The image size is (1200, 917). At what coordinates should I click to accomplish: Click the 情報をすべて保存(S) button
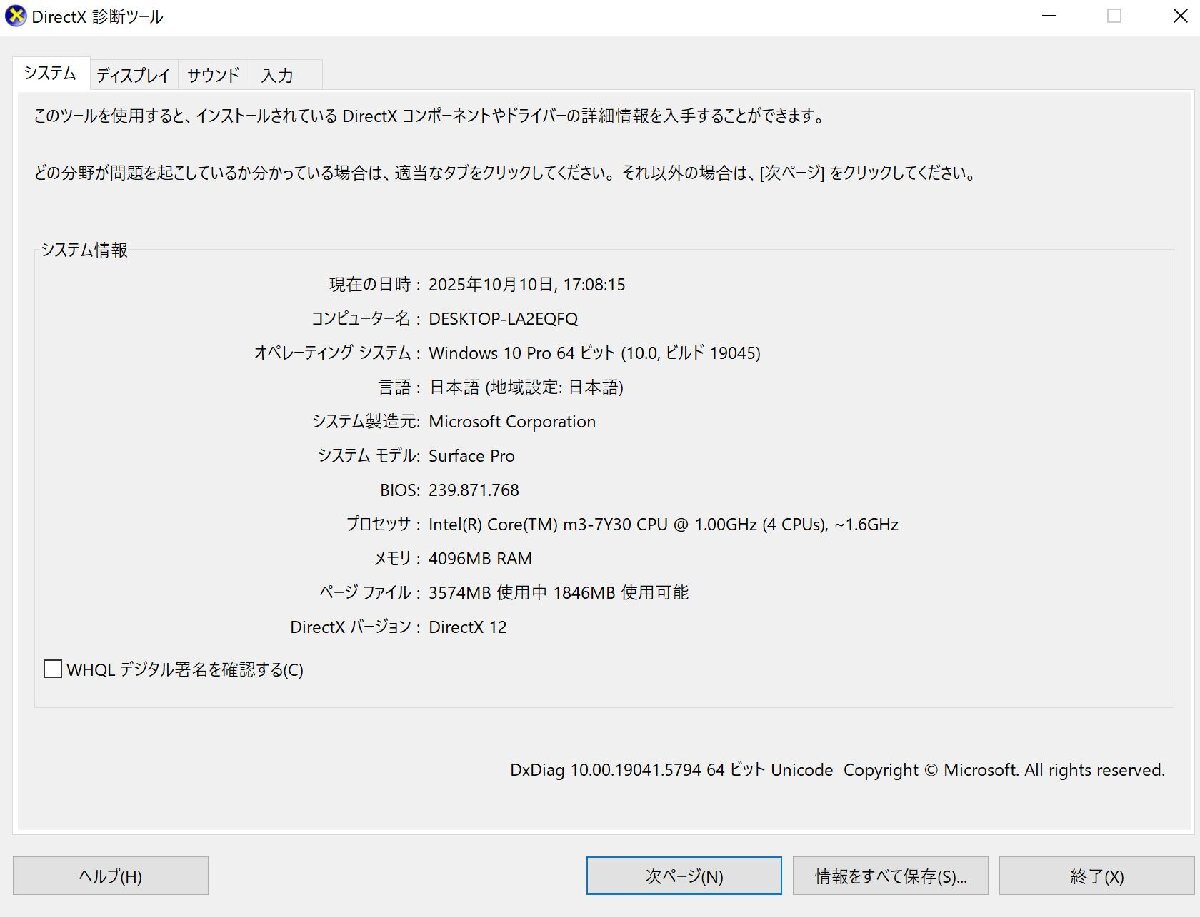pyautogui.click(x=888, y=874)
